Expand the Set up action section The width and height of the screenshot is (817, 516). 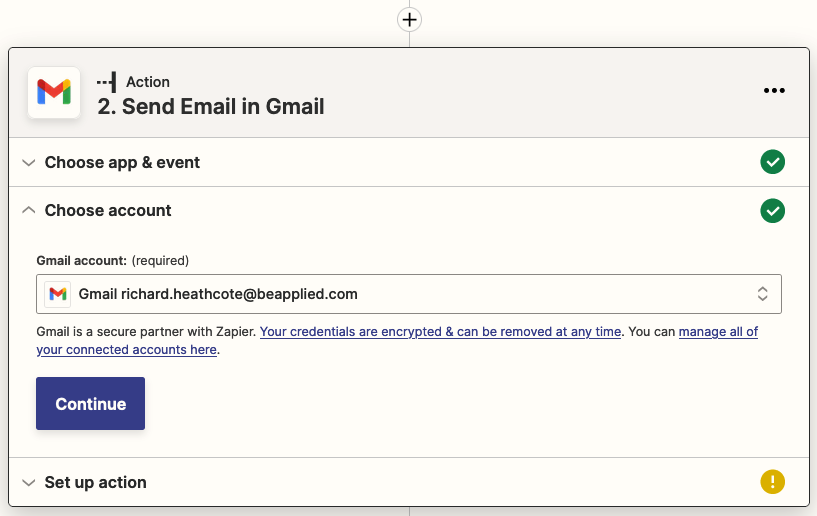click(x=28, y=482)
